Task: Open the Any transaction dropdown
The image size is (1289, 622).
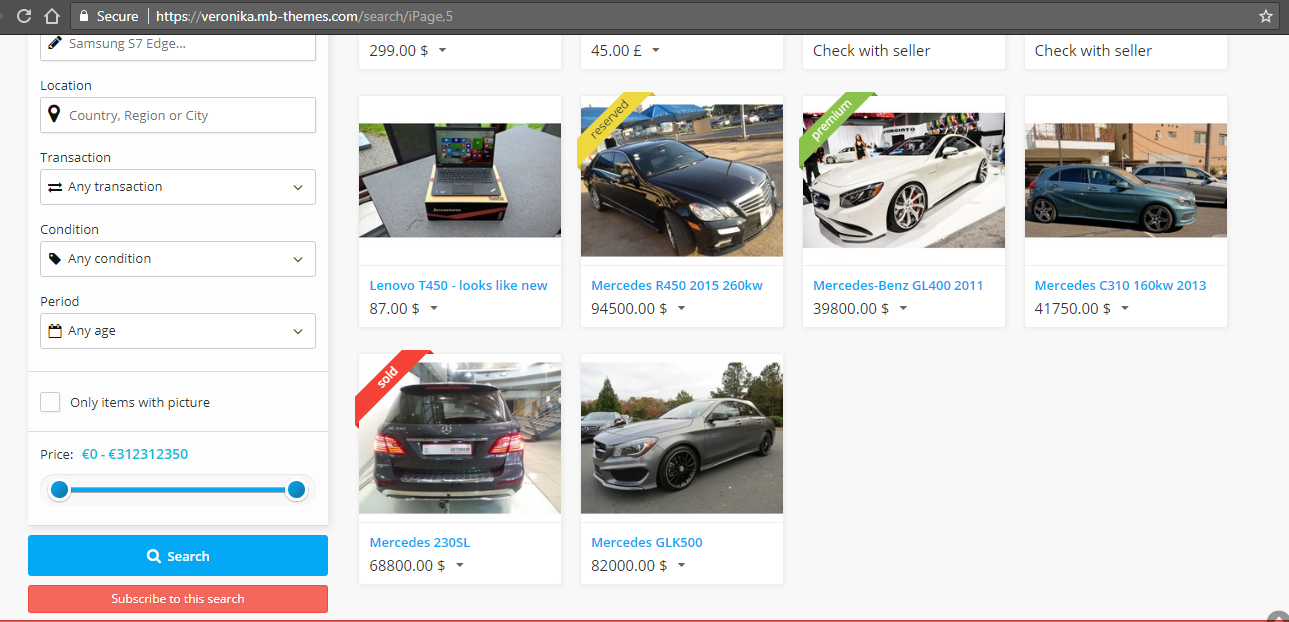Action: [178, 187]
